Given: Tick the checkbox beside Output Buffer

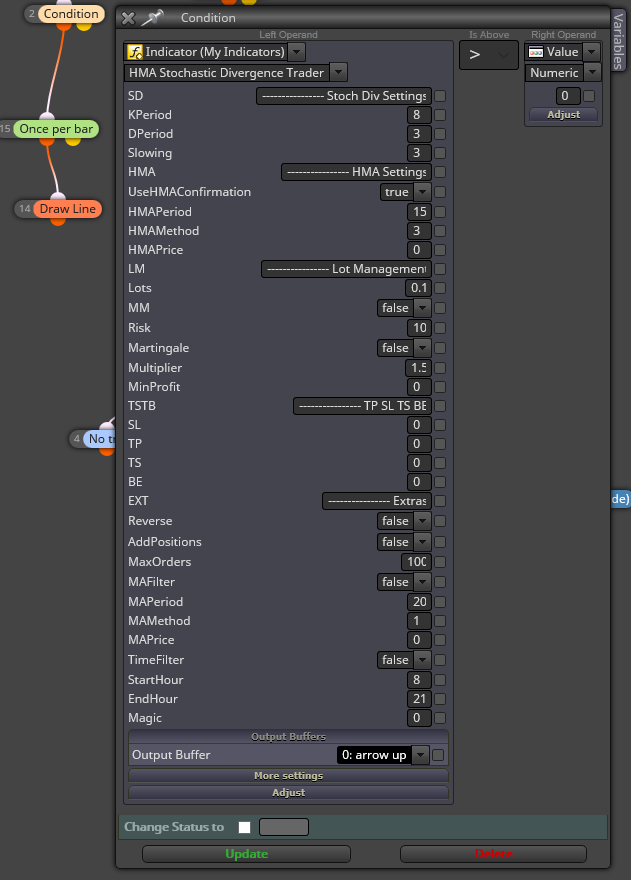Looking at the screenshot, I should 438,755.
